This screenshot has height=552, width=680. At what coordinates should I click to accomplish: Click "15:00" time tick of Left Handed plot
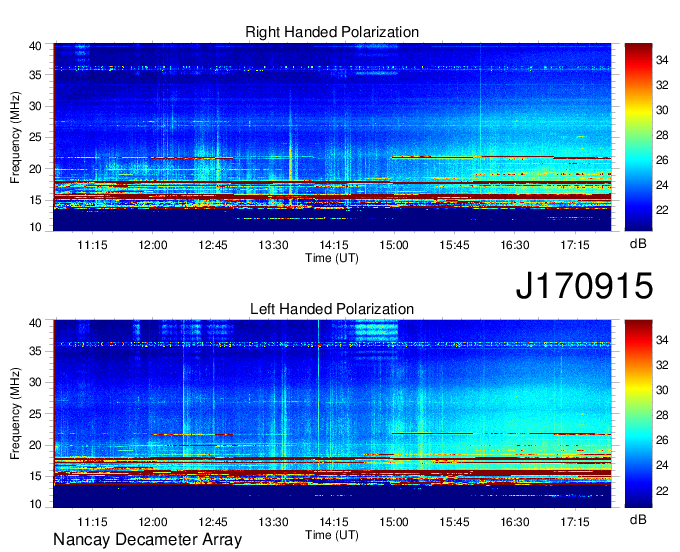pos(394,522)
